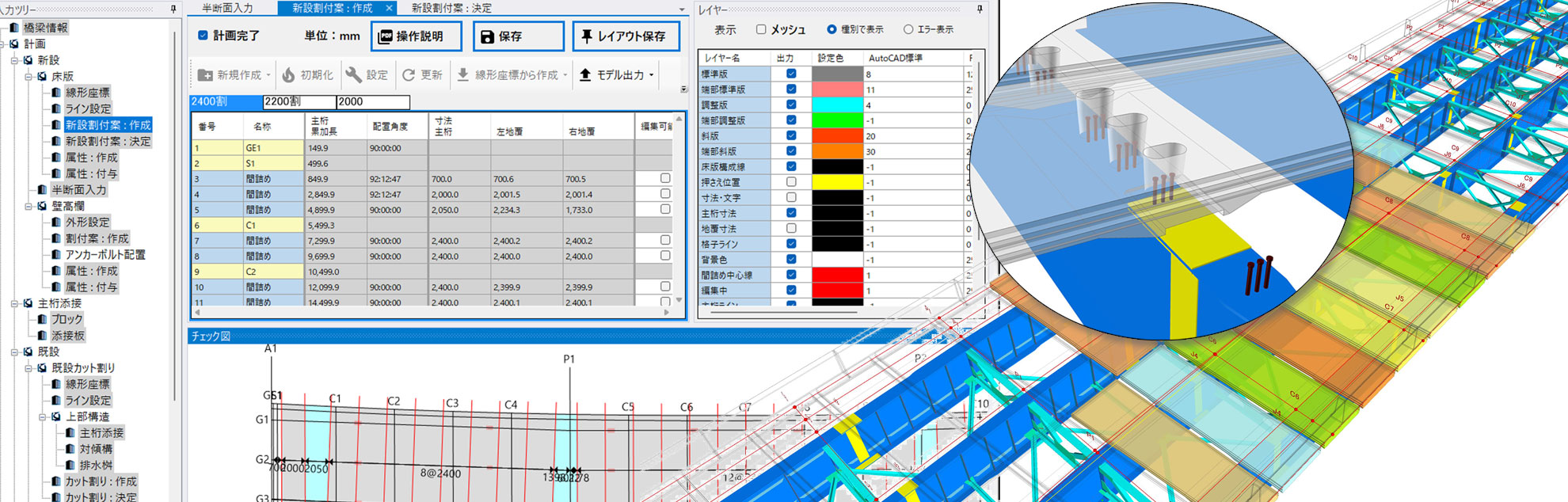This screenshot has height=502, width=1568.
Task: Click the refresh 更新 icon
Action: [409, 74]
